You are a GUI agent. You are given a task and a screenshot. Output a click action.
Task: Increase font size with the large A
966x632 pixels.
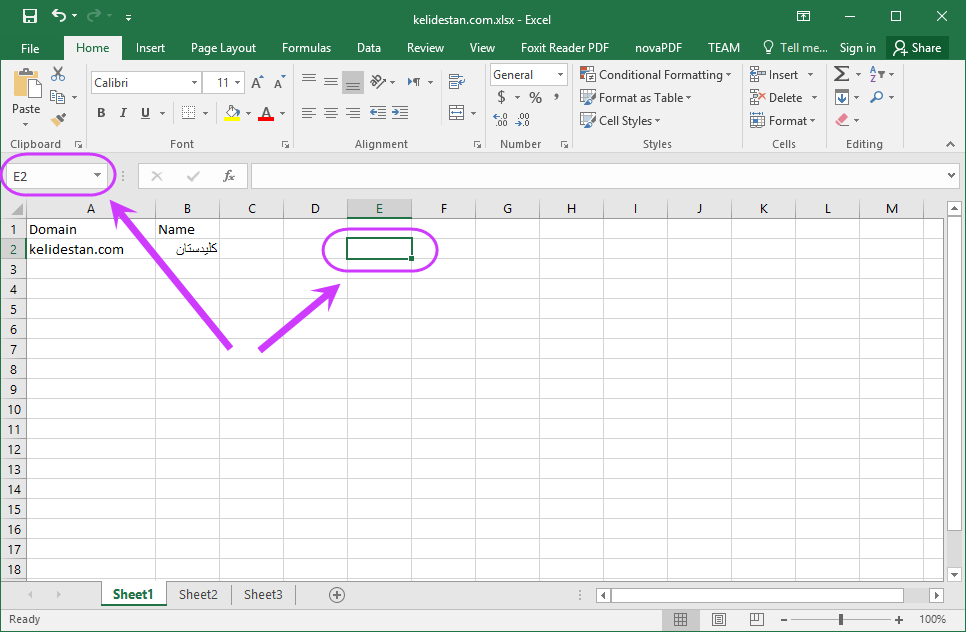[x=258, y=82]
